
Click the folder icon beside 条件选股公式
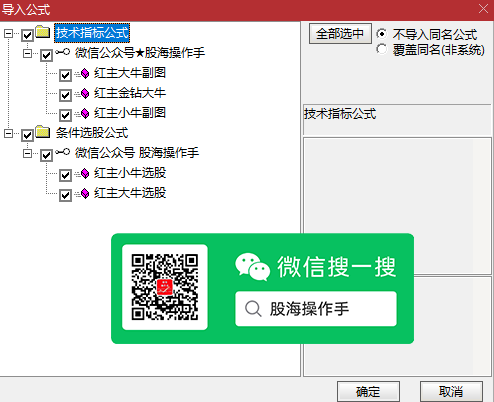click(43, 132)
